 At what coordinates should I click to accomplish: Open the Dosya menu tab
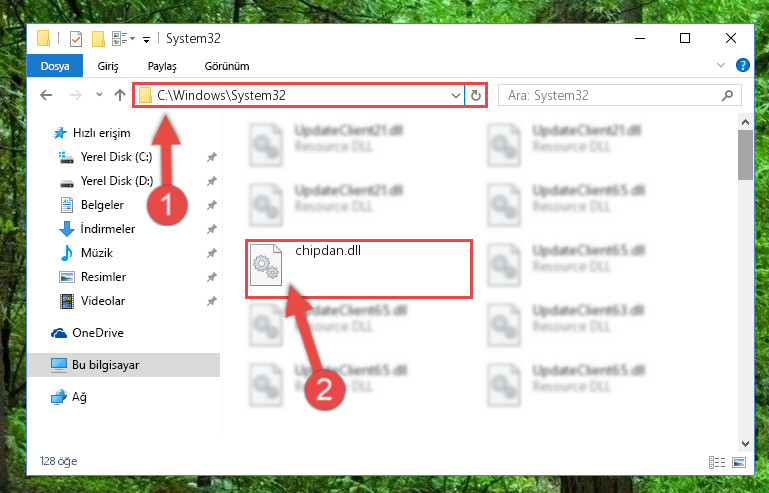point(55,66)
